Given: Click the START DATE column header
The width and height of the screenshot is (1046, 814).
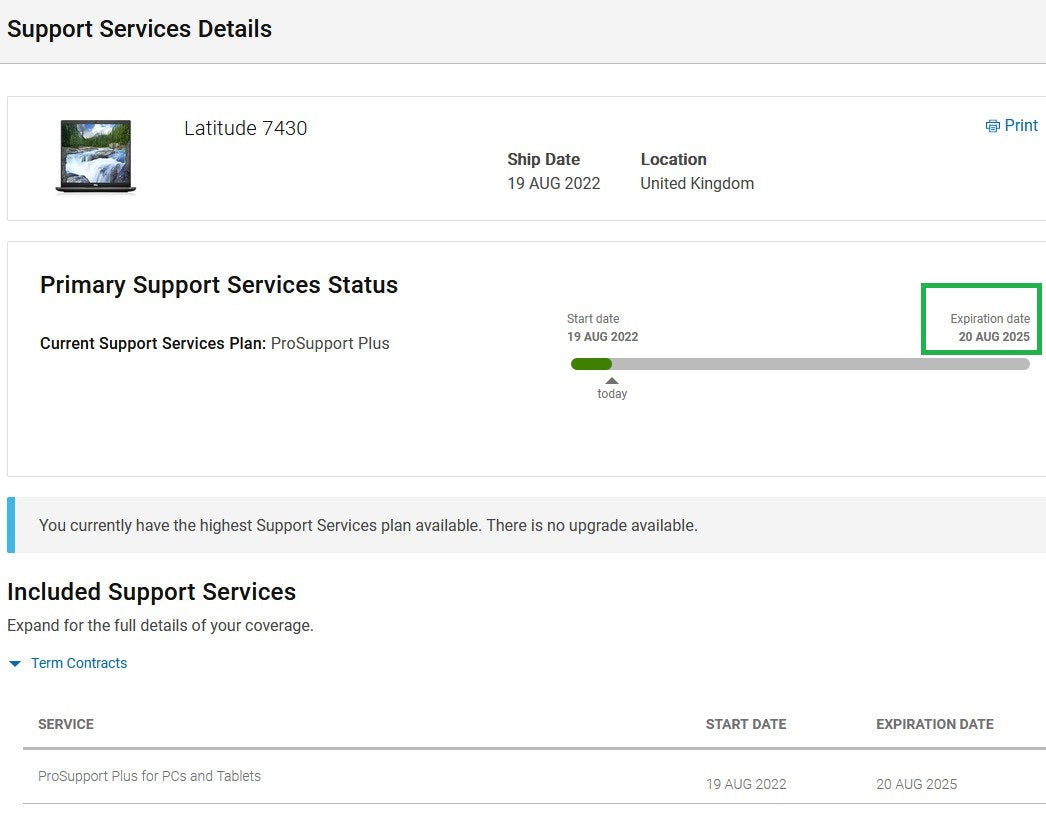Looking at the screenshot, I should tap(746, 724).
